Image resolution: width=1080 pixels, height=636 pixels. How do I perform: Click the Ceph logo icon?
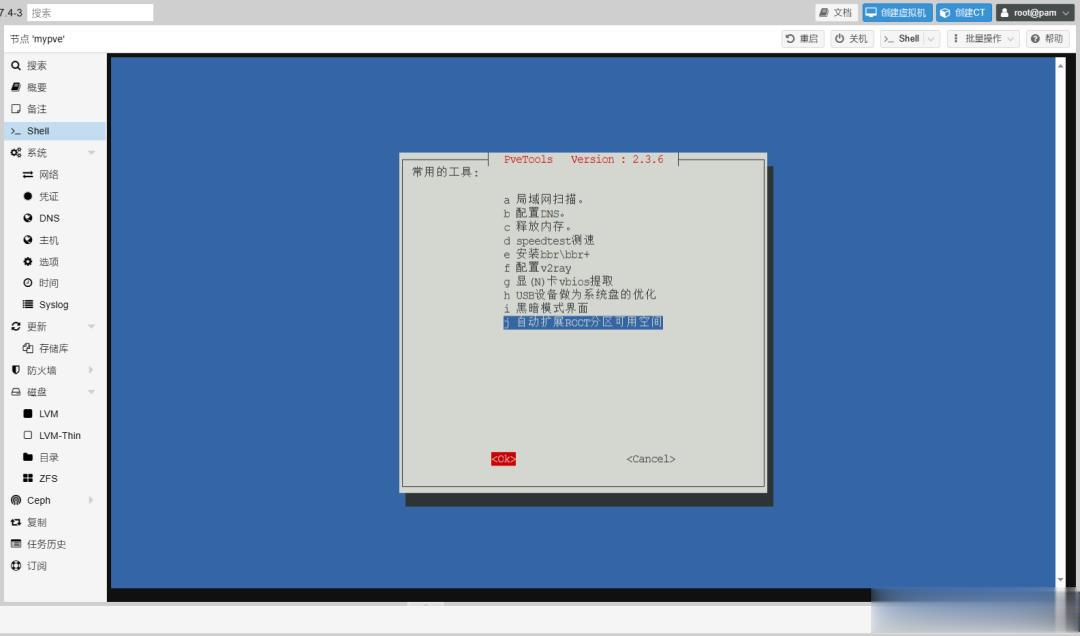(x=16, y=500)
